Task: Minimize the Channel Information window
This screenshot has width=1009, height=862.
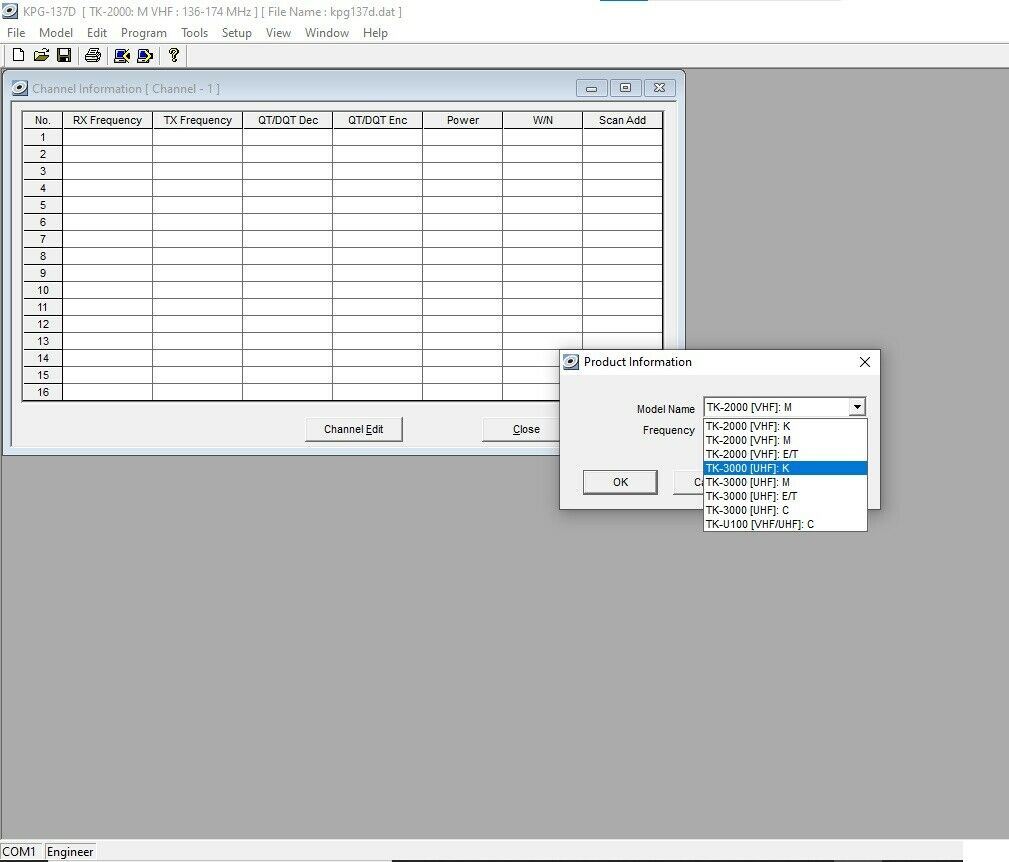Action: [x=591, y=88]
